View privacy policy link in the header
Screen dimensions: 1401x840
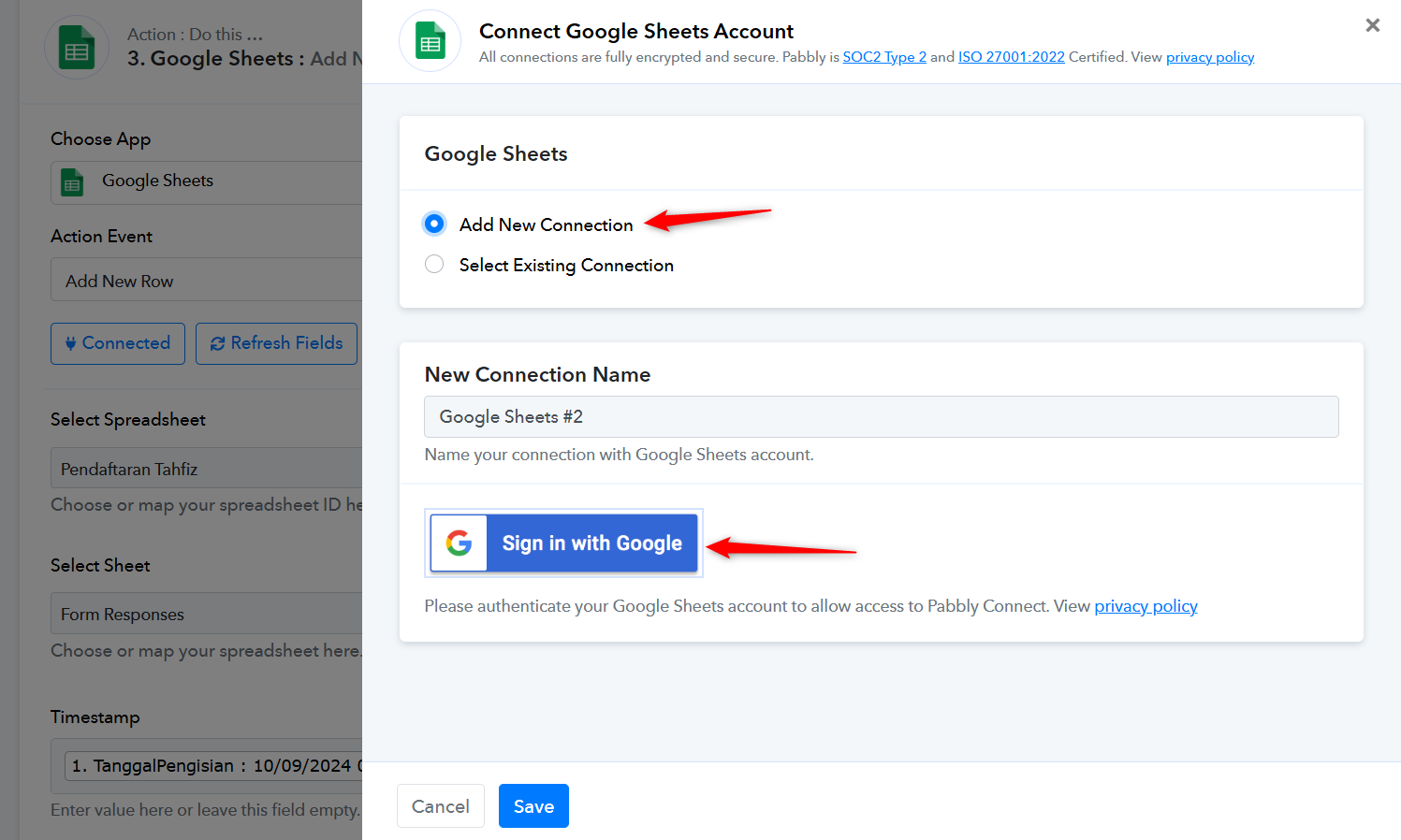[x=1210, y=57]
